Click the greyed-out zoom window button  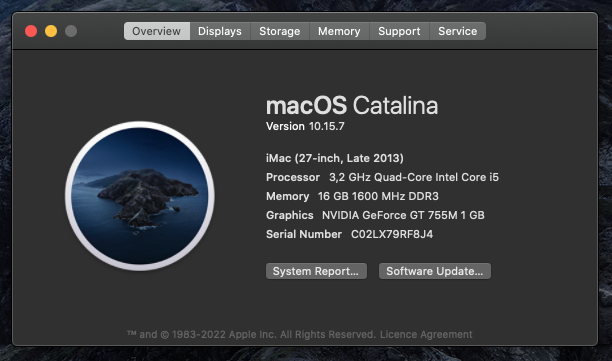click(x=71, y=31)
